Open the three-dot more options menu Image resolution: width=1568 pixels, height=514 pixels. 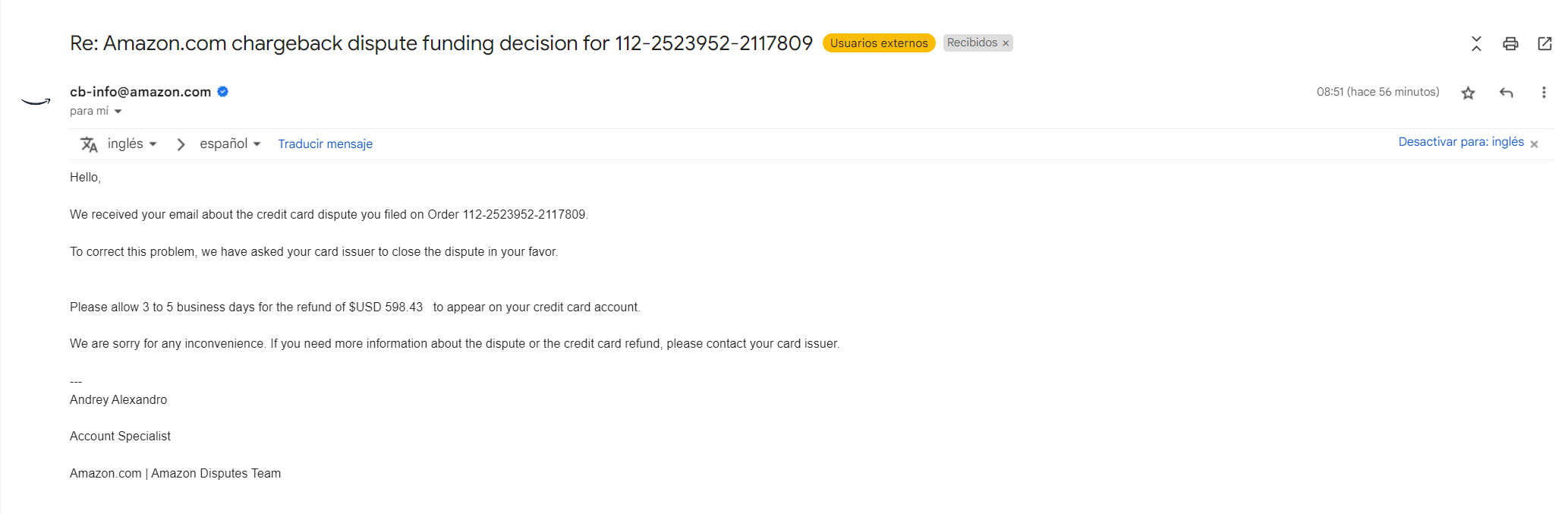[x=1544, y=93]
